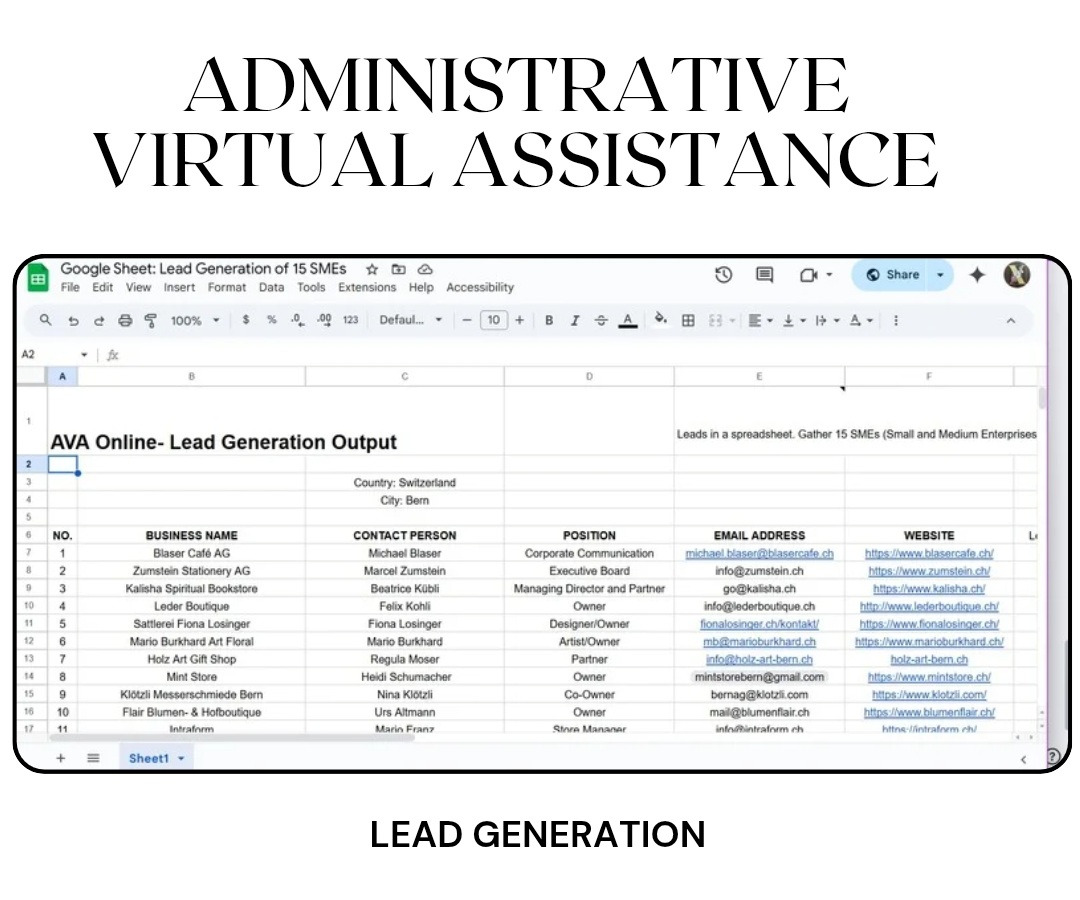Open the Extensions menu
This screenshot has height=900, width=1080.
pyautogui.click(x=367, y=287)
